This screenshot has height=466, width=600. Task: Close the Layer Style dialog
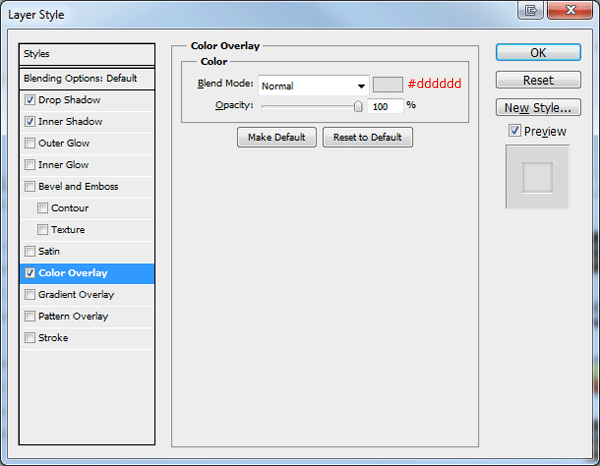tap(570, 10)
